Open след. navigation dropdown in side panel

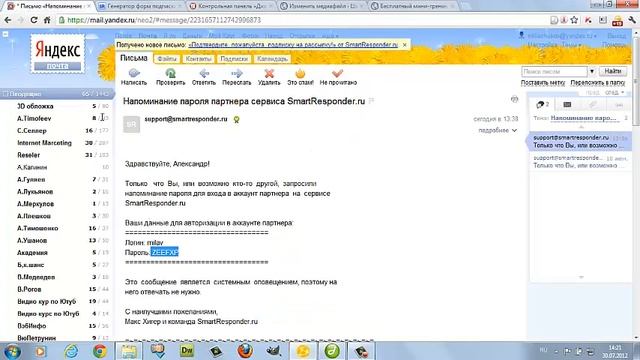click(x=614, y=93)
